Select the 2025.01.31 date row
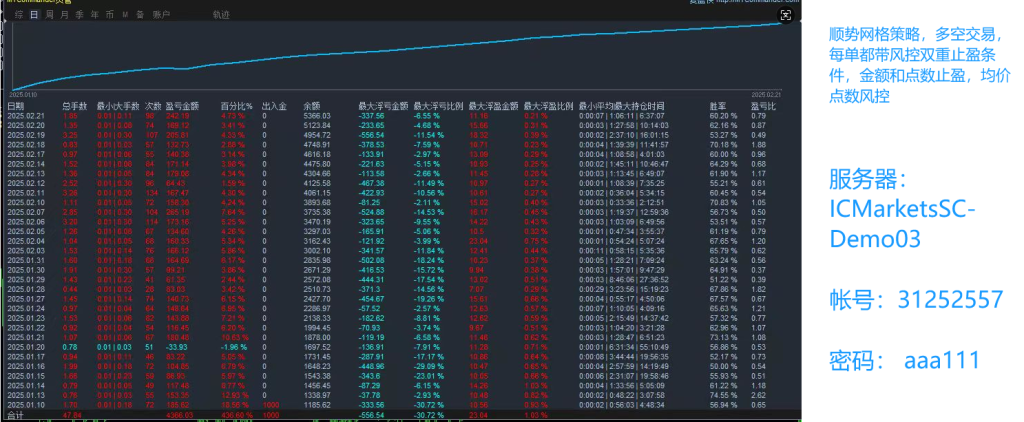 (x=403, y=259)
